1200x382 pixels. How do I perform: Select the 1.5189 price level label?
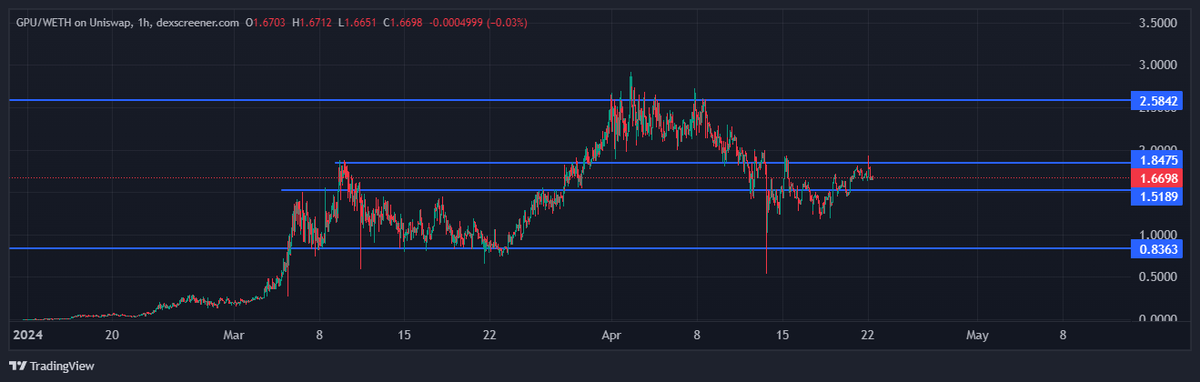1157,197
